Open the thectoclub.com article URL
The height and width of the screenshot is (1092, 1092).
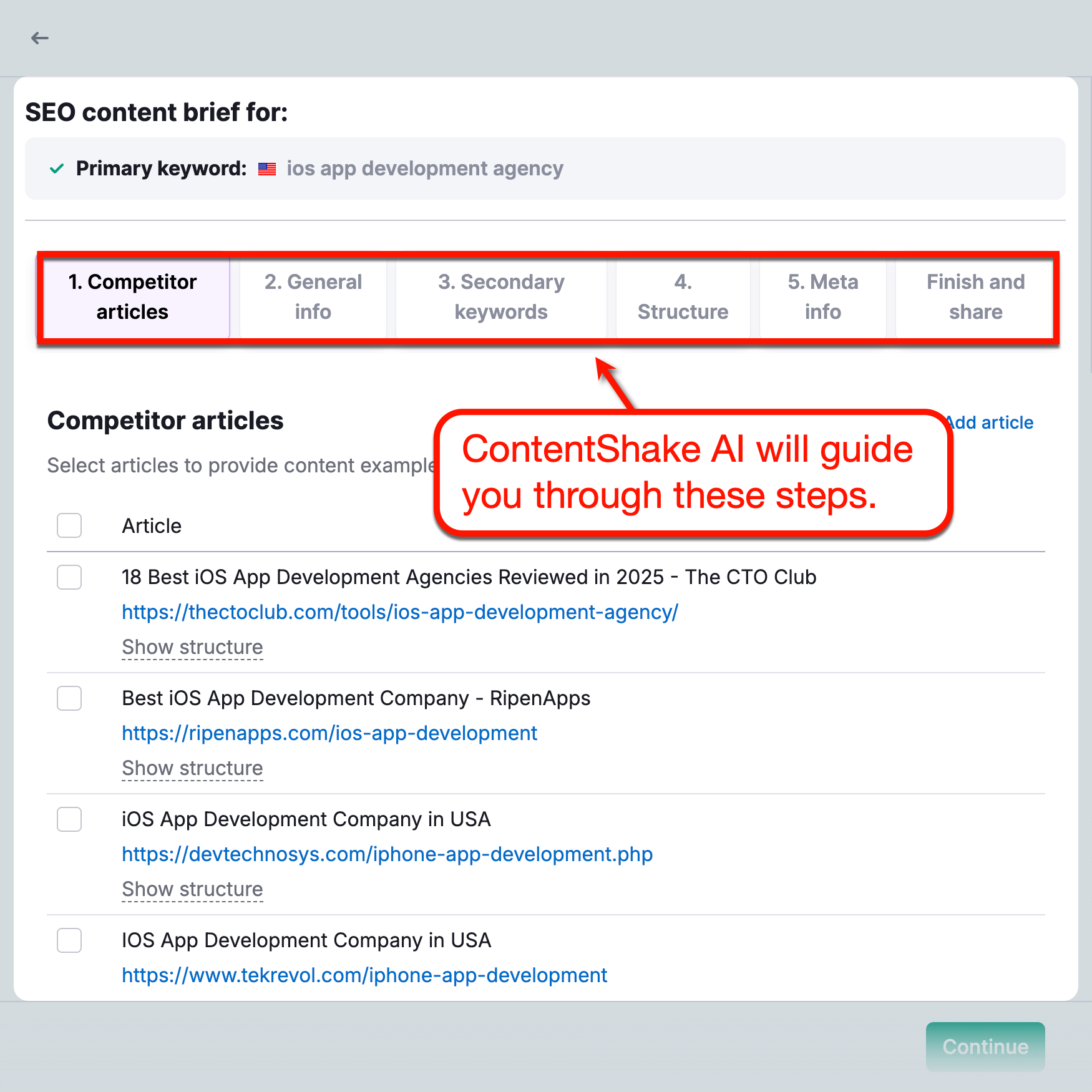point(399,612)
